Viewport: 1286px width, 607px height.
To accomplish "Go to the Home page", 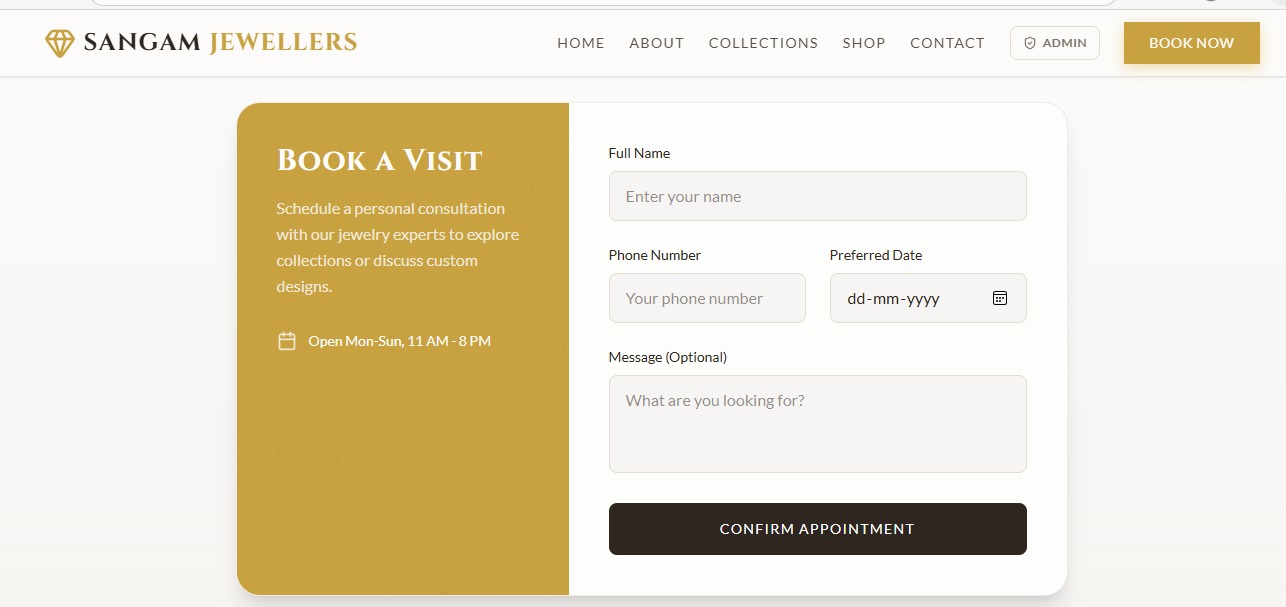I will (x=581, y=43).
